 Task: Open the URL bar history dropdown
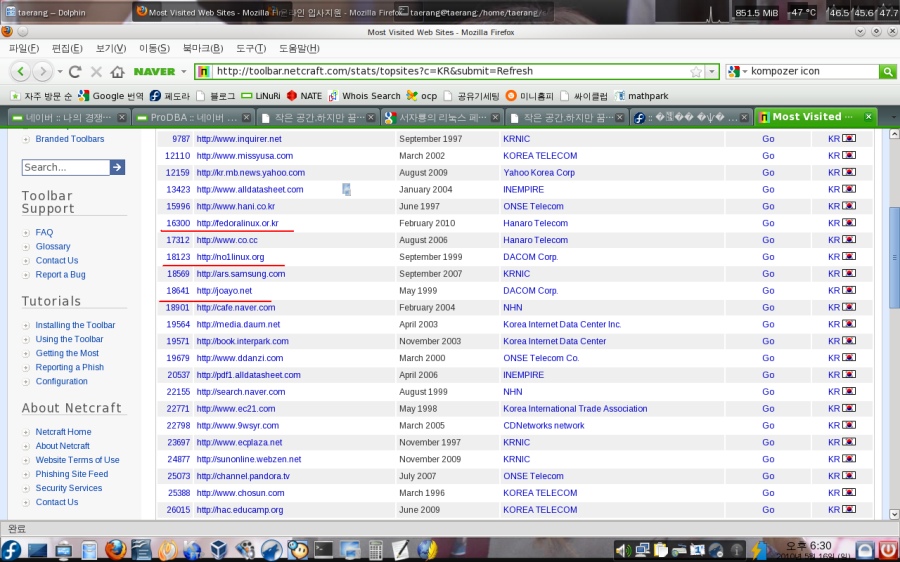click(712, 72)
